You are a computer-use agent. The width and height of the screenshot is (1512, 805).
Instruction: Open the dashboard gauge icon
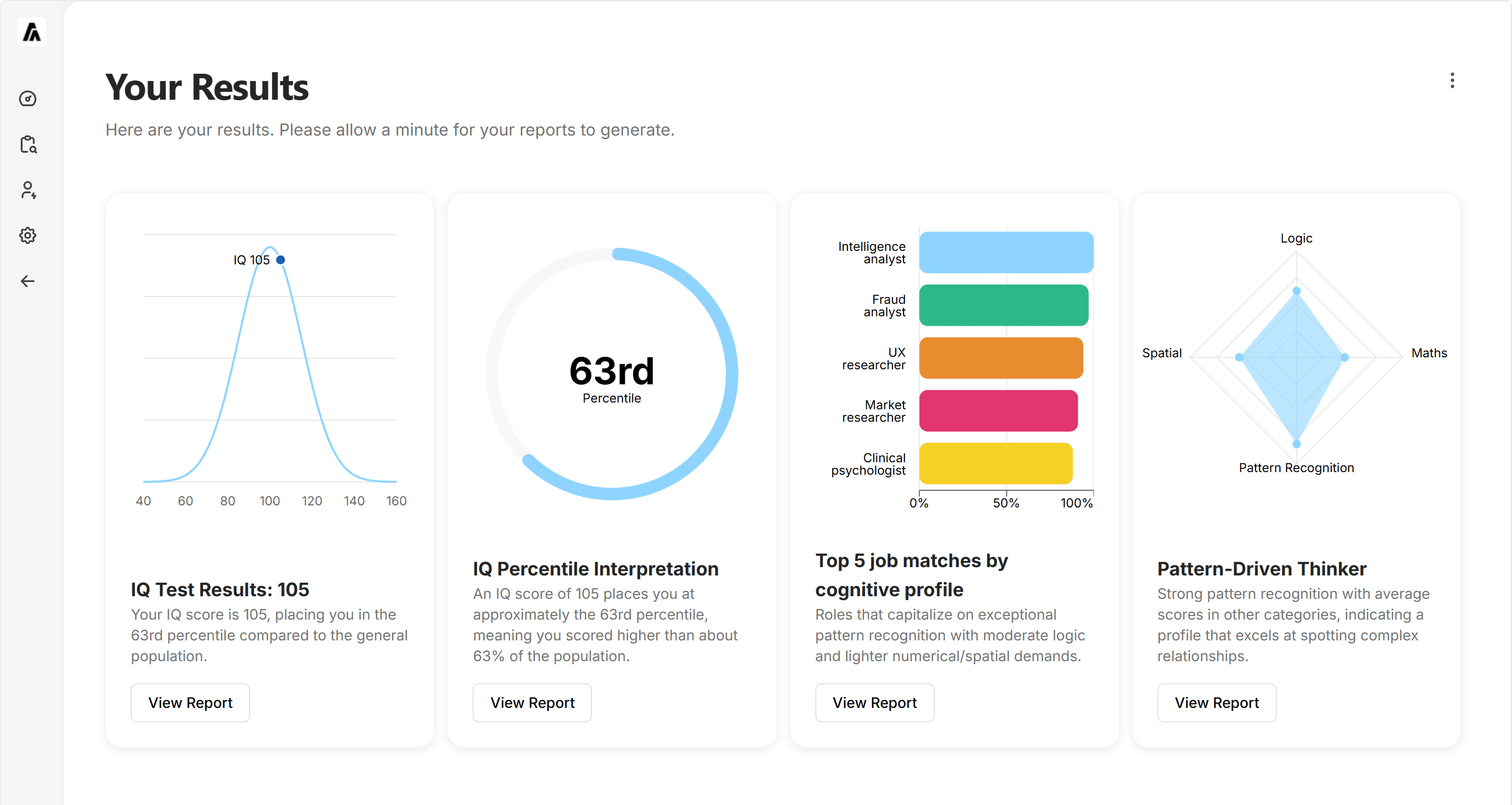coord(28,99)
